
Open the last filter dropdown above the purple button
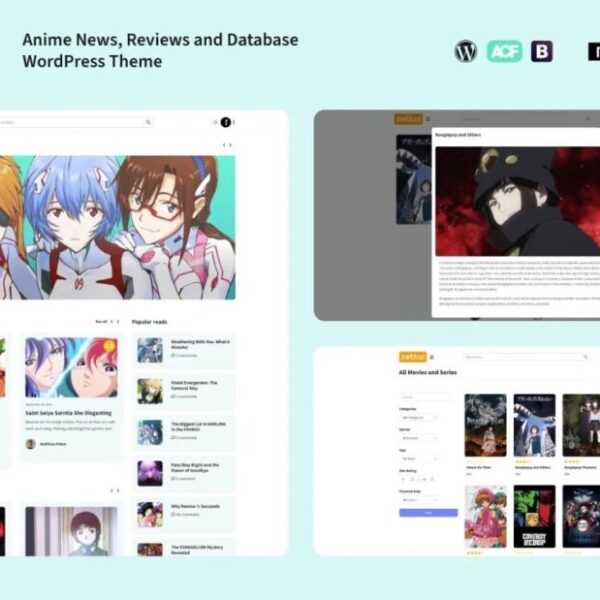click(x=418, y=500)
